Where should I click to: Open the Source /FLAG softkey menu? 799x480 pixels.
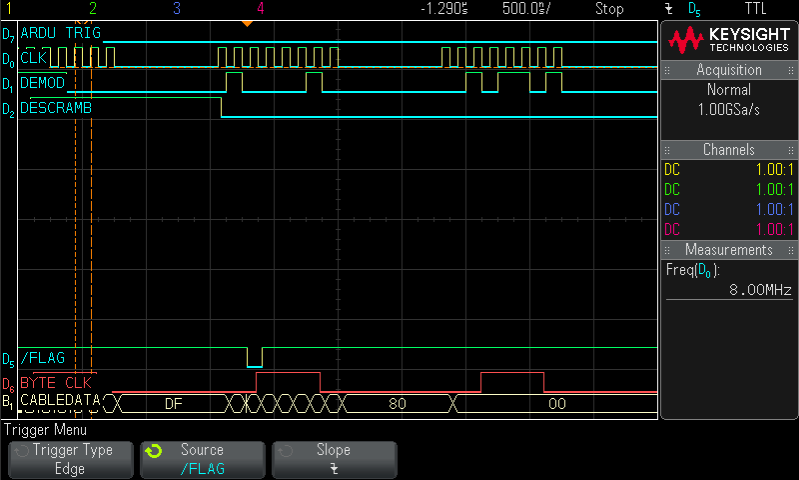[202, 459]
